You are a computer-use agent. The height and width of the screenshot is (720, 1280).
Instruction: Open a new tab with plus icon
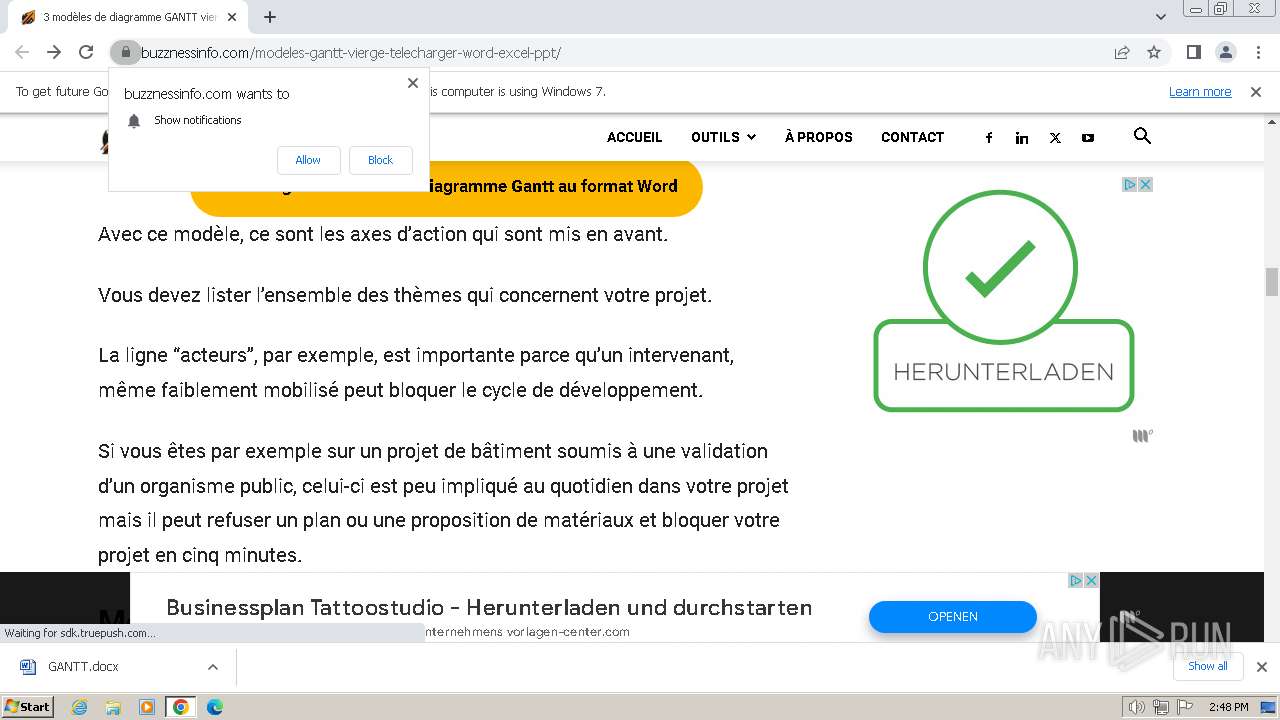[270, 17]
